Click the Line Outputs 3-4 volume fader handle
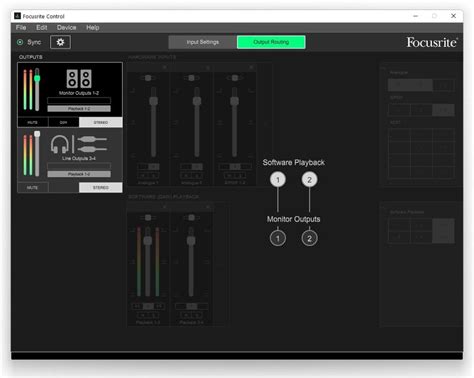Image resolution: width=474 pixels, height=378 pixels. pyautogui.click(x=37, y=134)
